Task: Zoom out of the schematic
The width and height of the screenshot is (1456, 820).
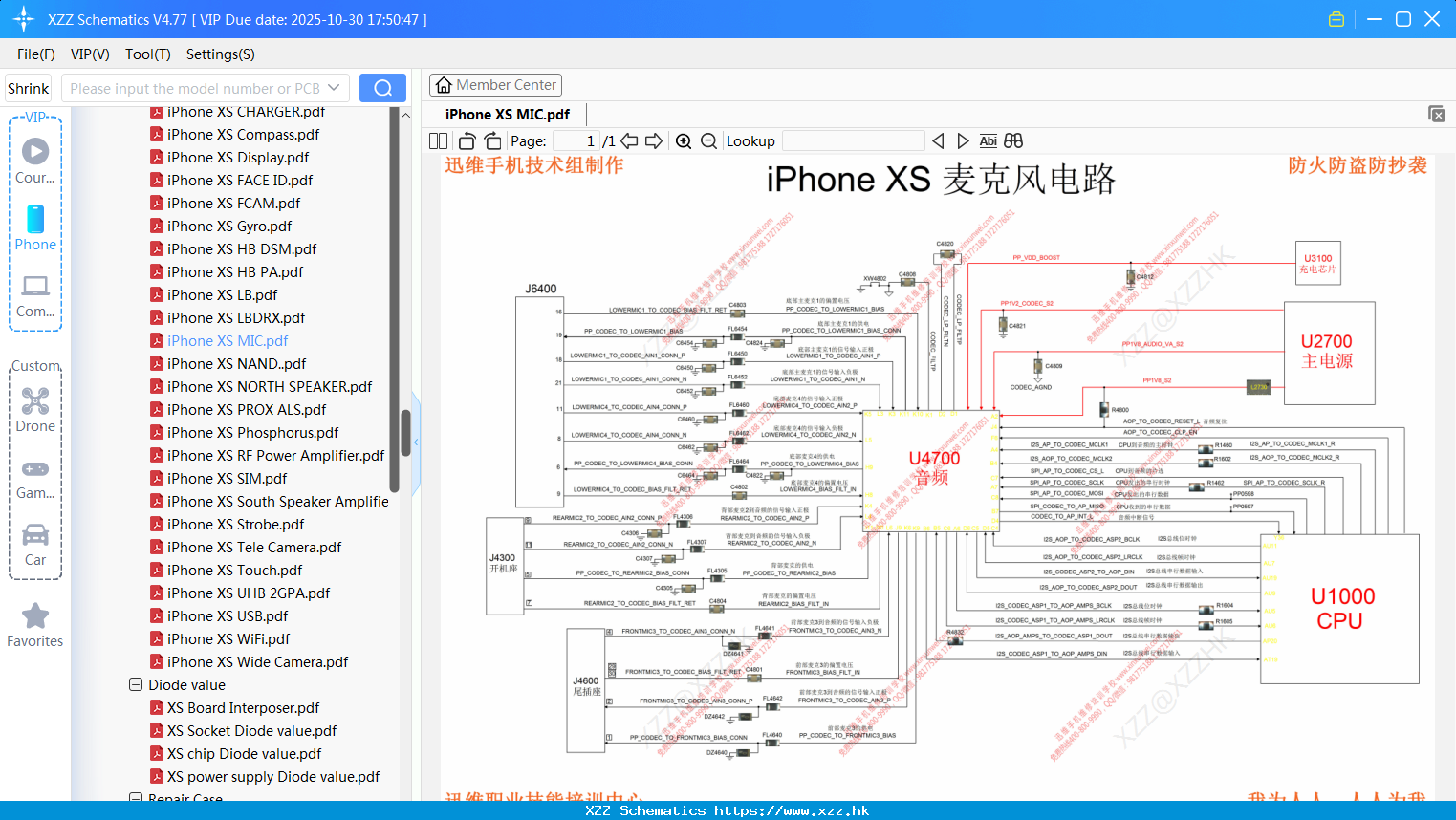Action: click(708, 140)
